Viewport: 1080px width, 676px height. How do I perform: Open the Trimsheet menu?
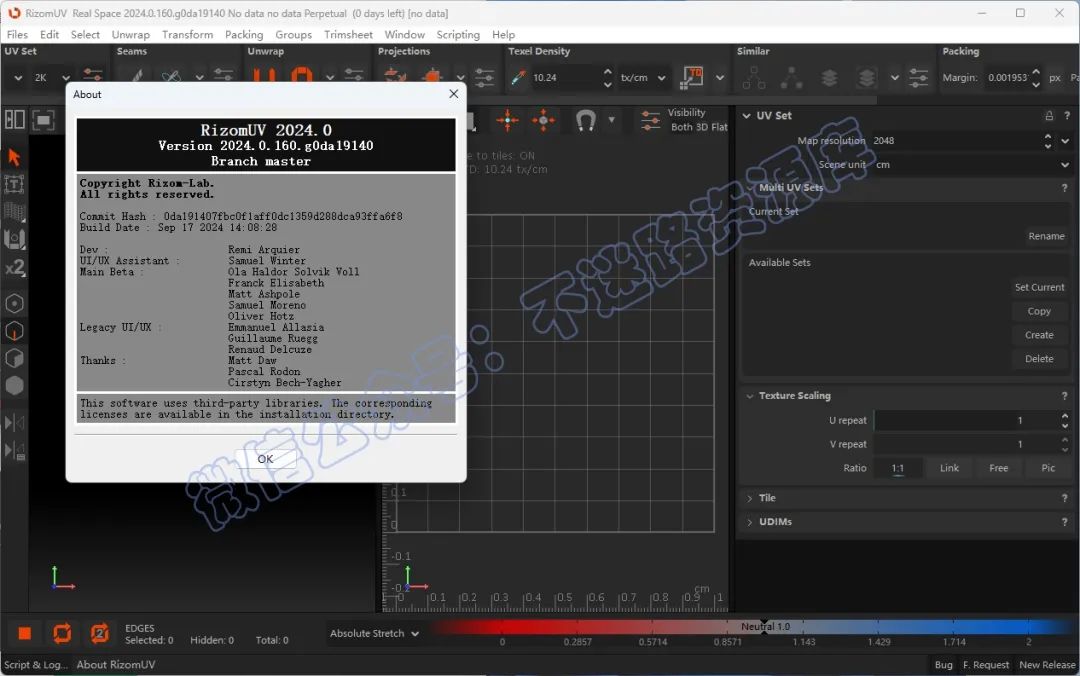(348, 34)
